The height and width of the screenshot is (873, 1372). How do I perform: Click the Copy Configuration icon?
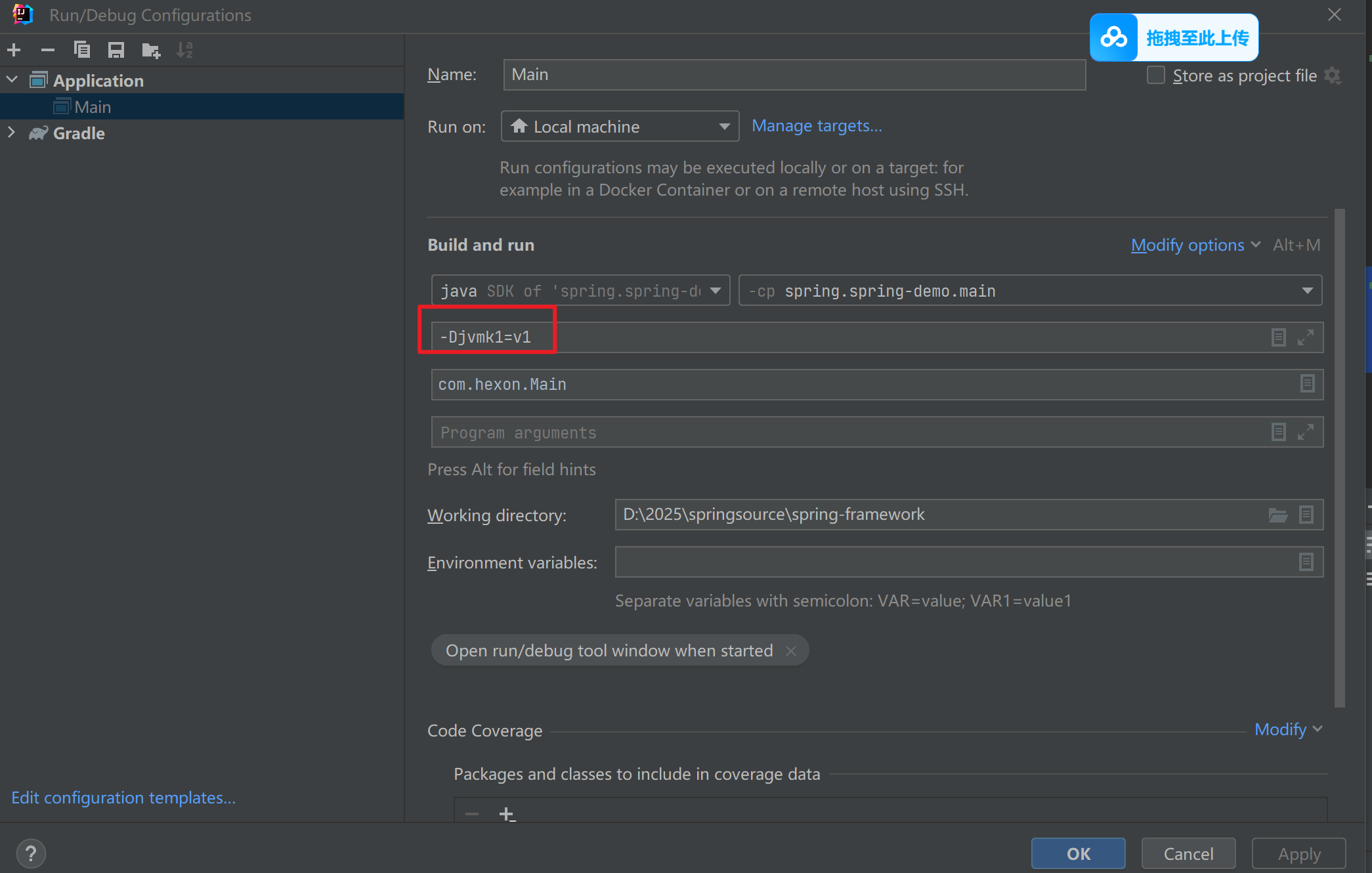tap(82, 50)
